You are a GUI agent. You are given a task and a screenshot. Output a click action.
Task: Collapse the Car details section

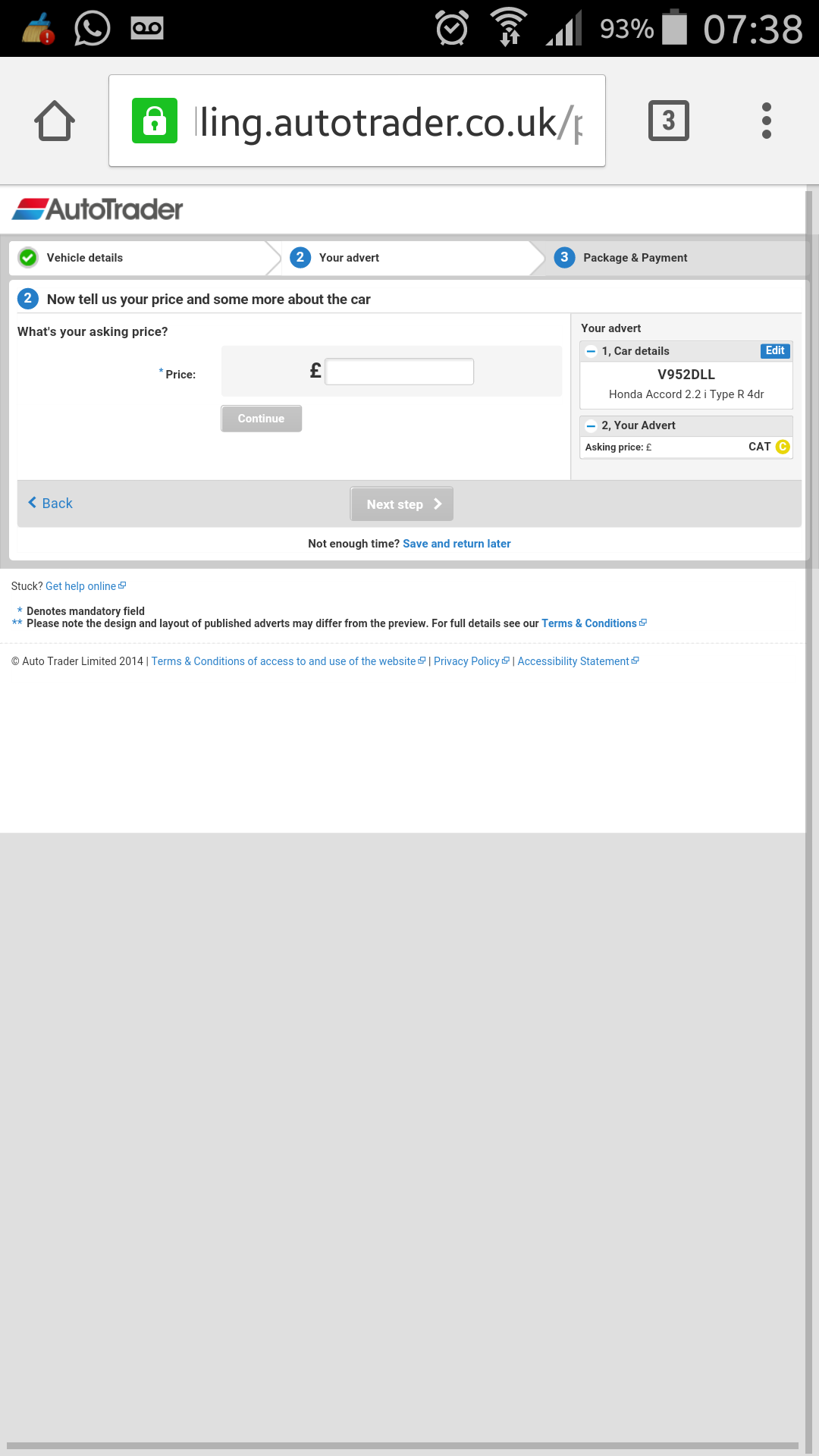591,351
